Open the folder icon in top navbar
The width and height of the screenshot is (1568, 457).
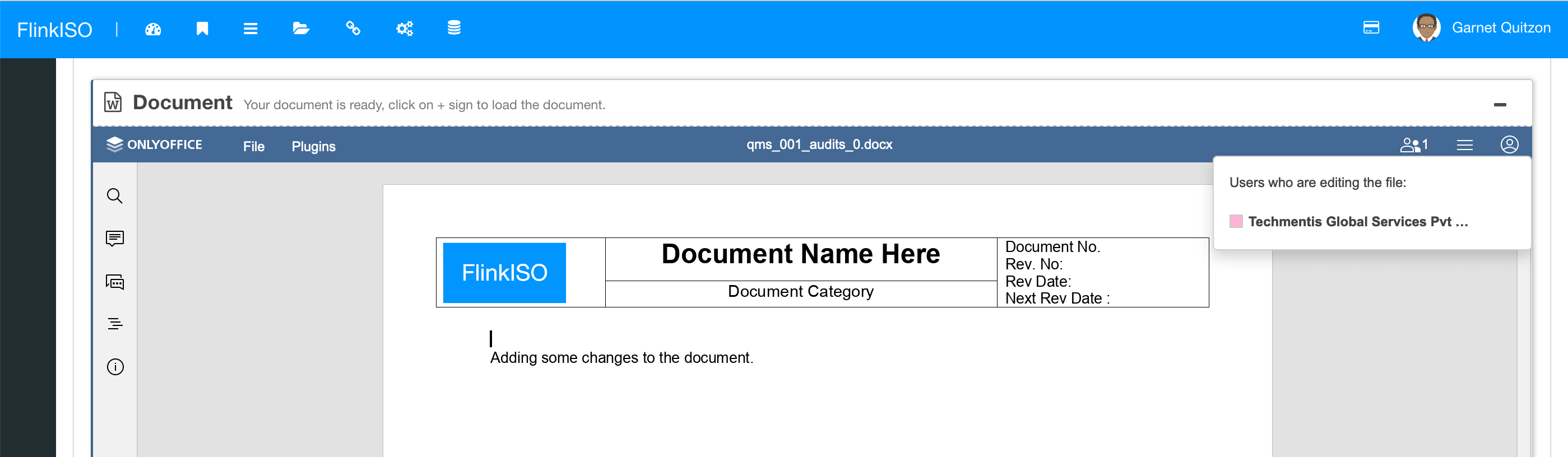coord(301,29)
